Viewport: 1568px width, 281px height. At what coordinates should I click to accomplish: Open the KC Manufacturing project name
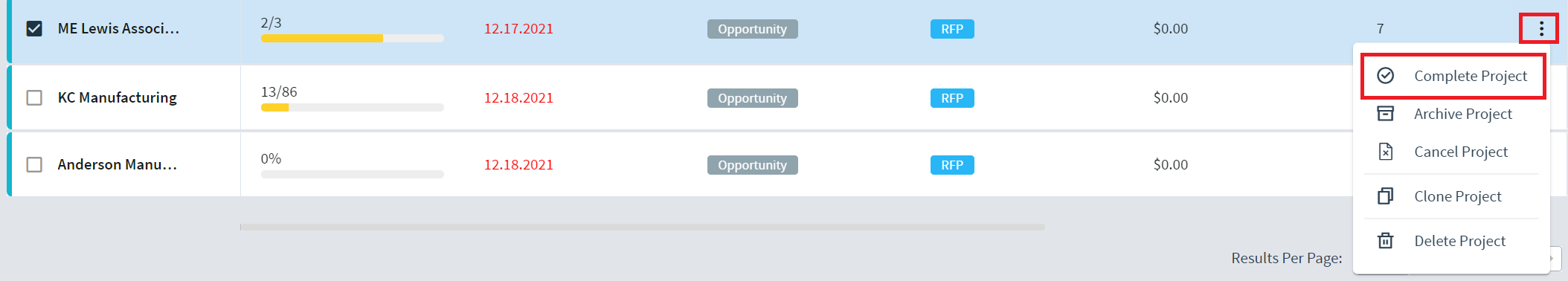tap(118, 97)
